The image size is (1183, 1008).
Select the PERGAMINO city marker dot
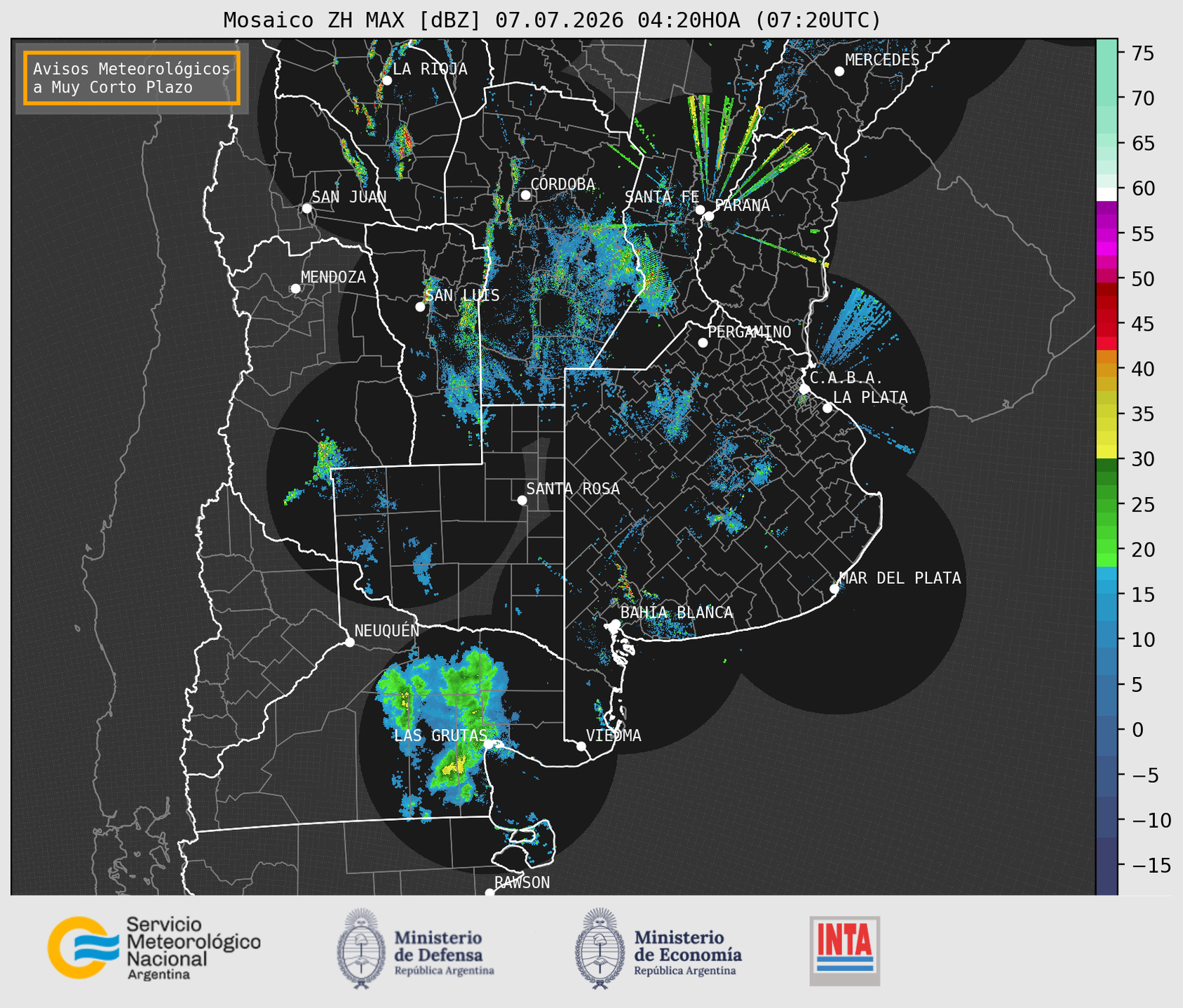(x=703, y=343)
